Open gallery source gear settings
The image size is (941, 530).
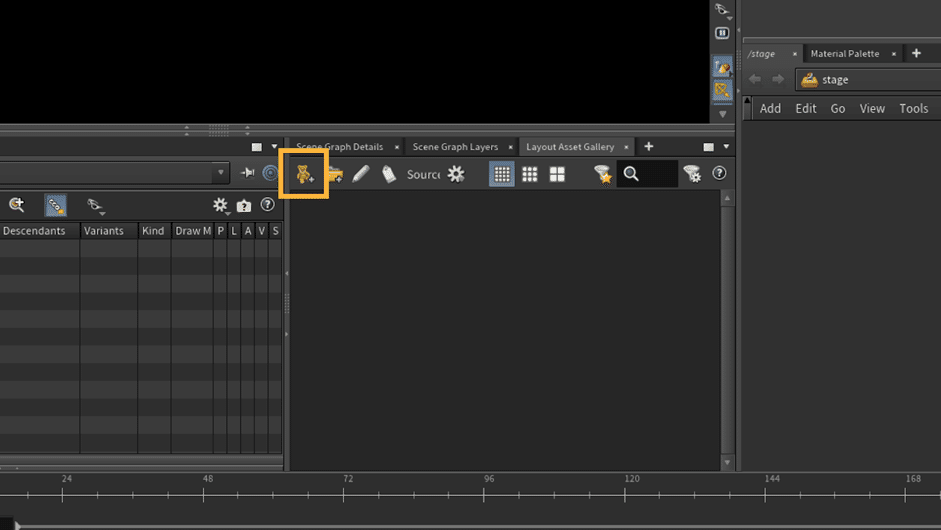pyautogui.click(x=456, y=174)
